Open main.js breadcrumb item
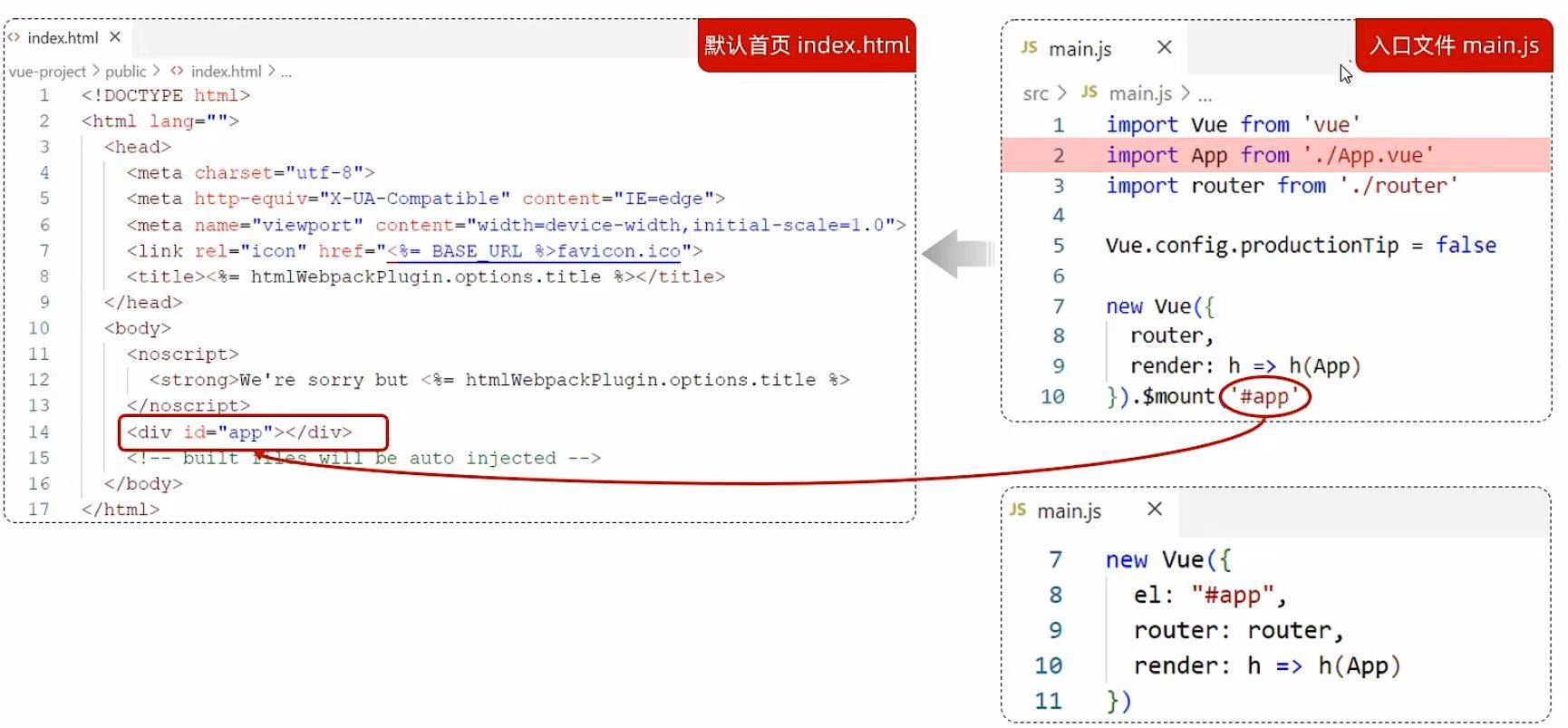The height and width of the screenshot is (728, 1568). (x=1140, y=93)
